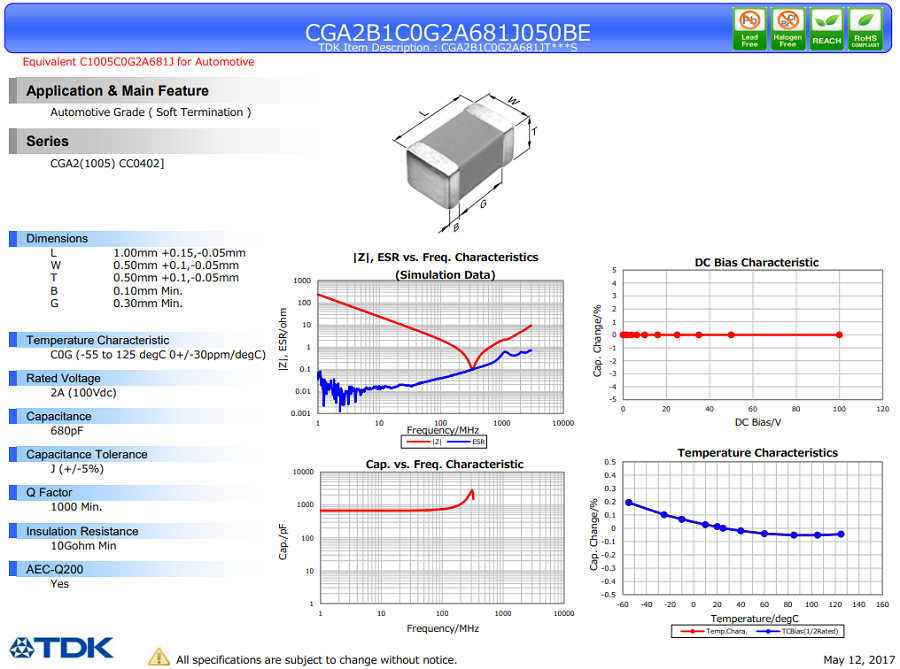The height and width of the screenshot is (669, 900).
Task: Select the C0G (-55 to 125 degC) value
Action: [158, 355]
